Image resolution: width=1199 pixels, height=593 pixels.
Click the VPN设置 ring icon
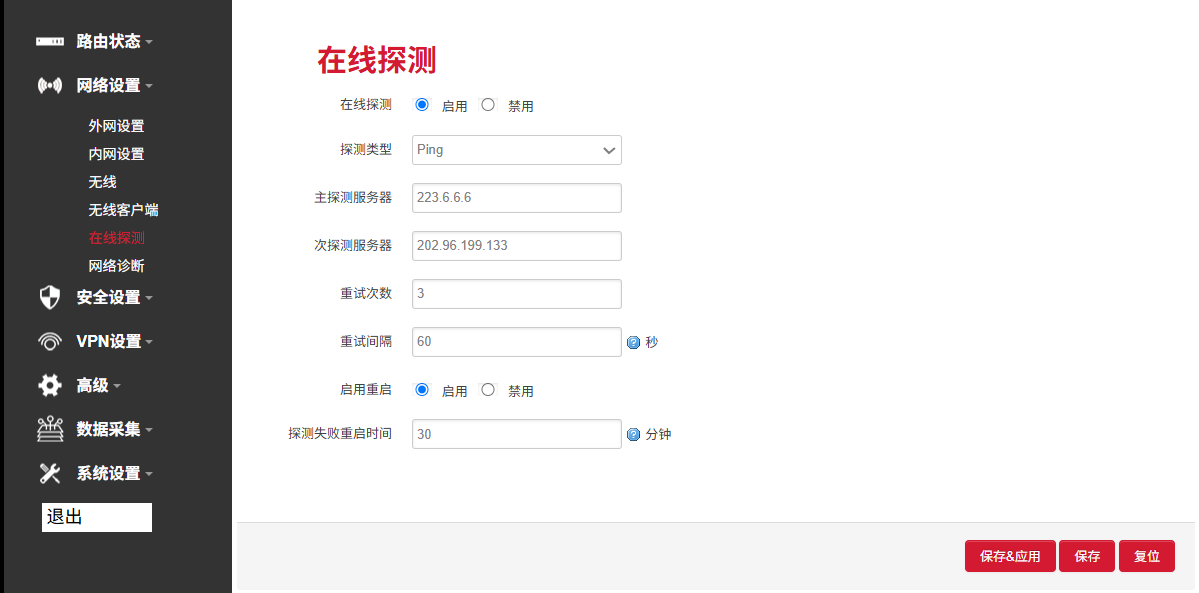[48, 341]
